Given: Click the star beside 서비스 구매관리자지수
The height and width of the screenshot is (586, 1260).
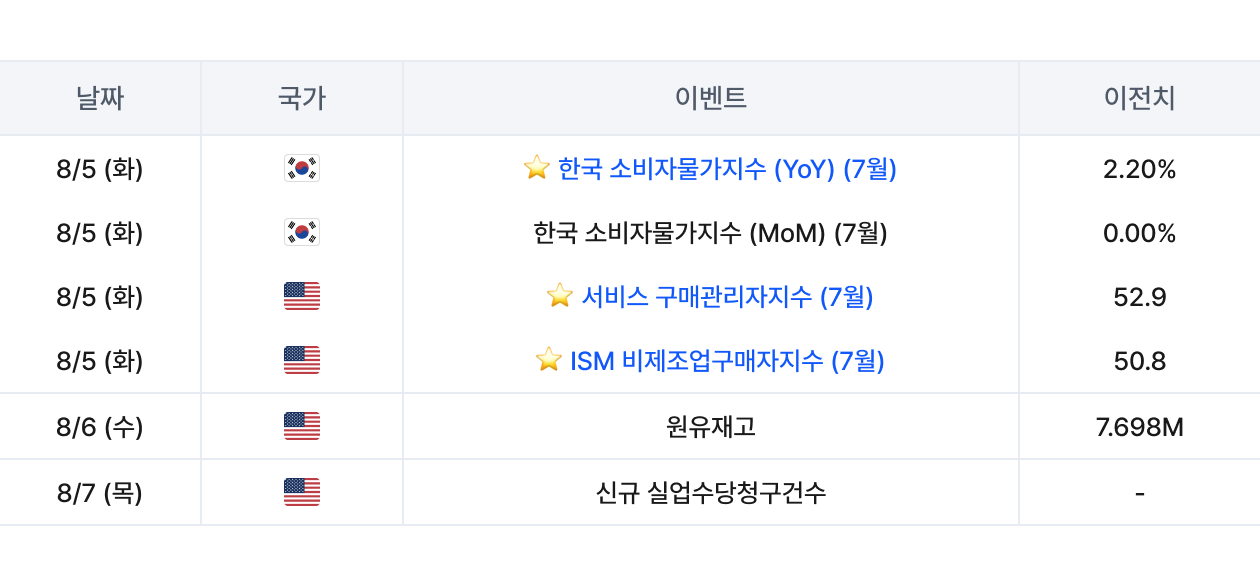Looking at the screenshot, I should pos(560,295).
